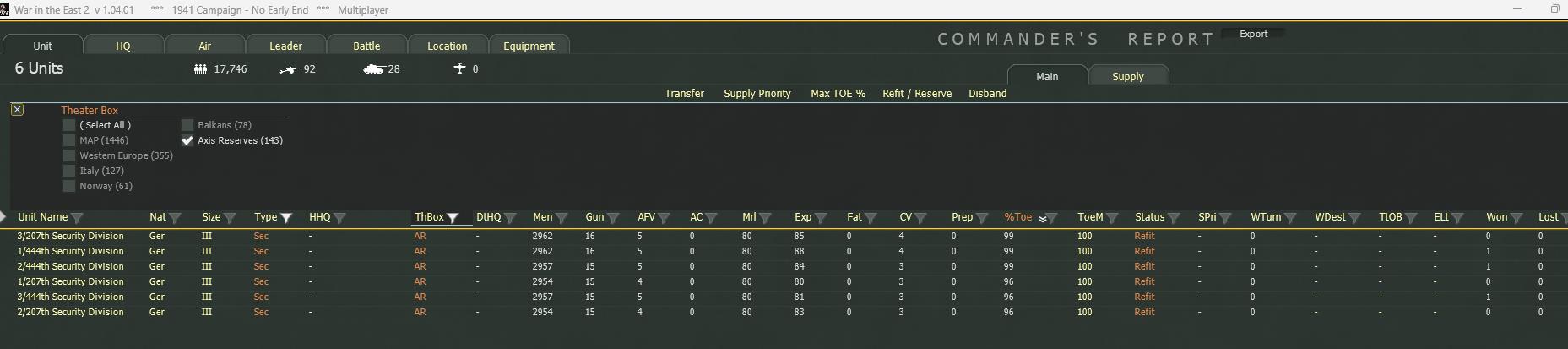Open the Max TOE % options
The width and height of the screenshot is (1568, 349).
click(x=838, y=94)
